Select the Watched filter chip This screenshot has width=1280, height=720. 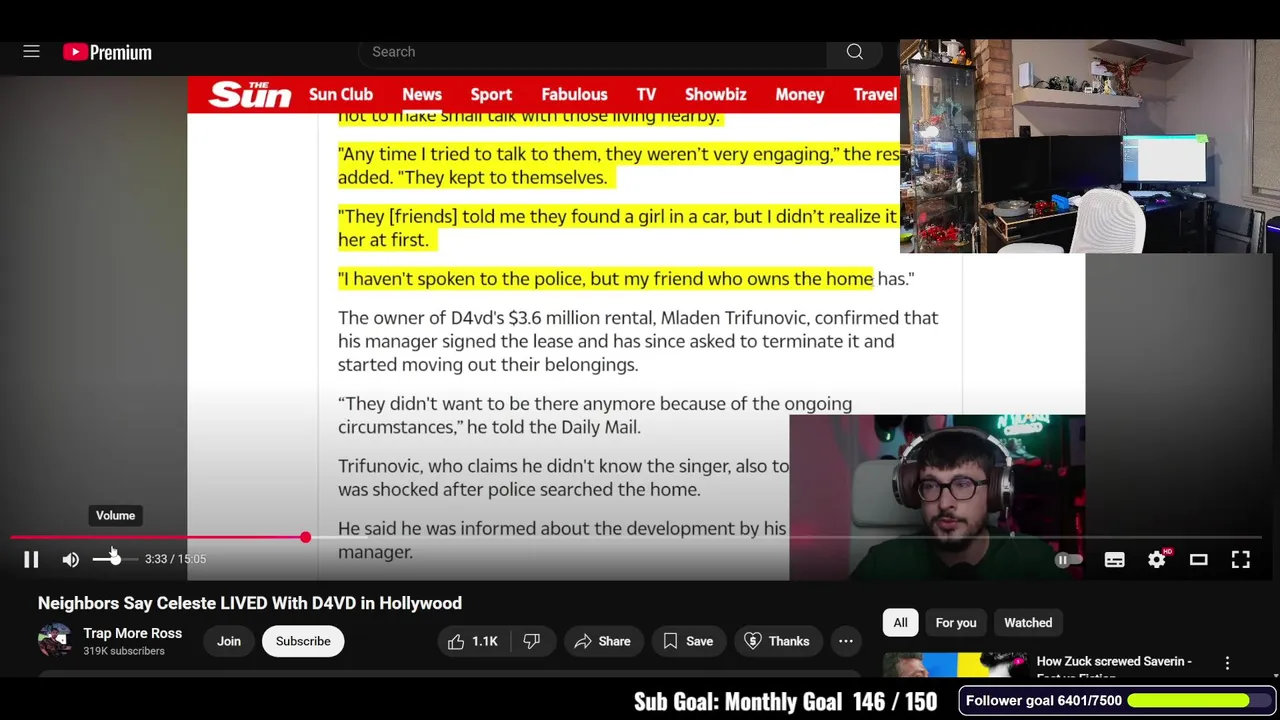pyautogui.click(x=1028, y=623)
